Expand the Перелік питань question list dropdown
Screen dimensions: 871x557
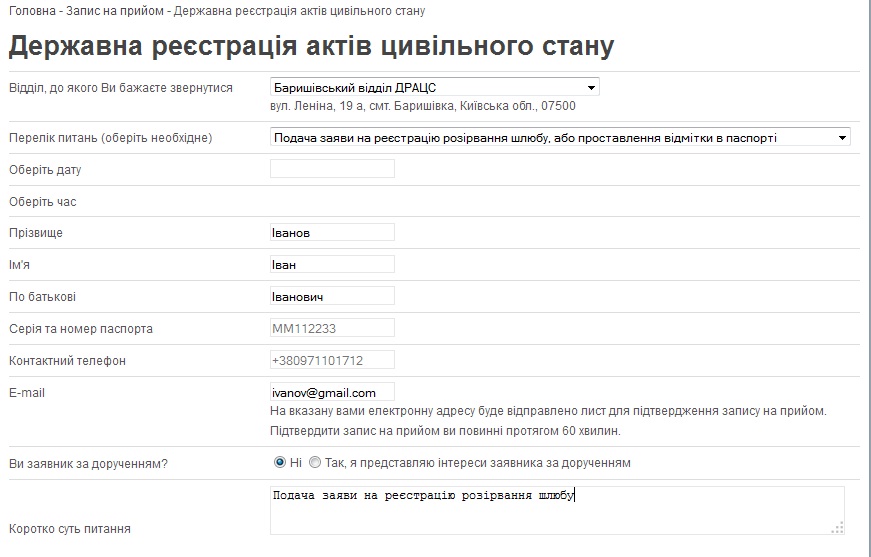560,137
